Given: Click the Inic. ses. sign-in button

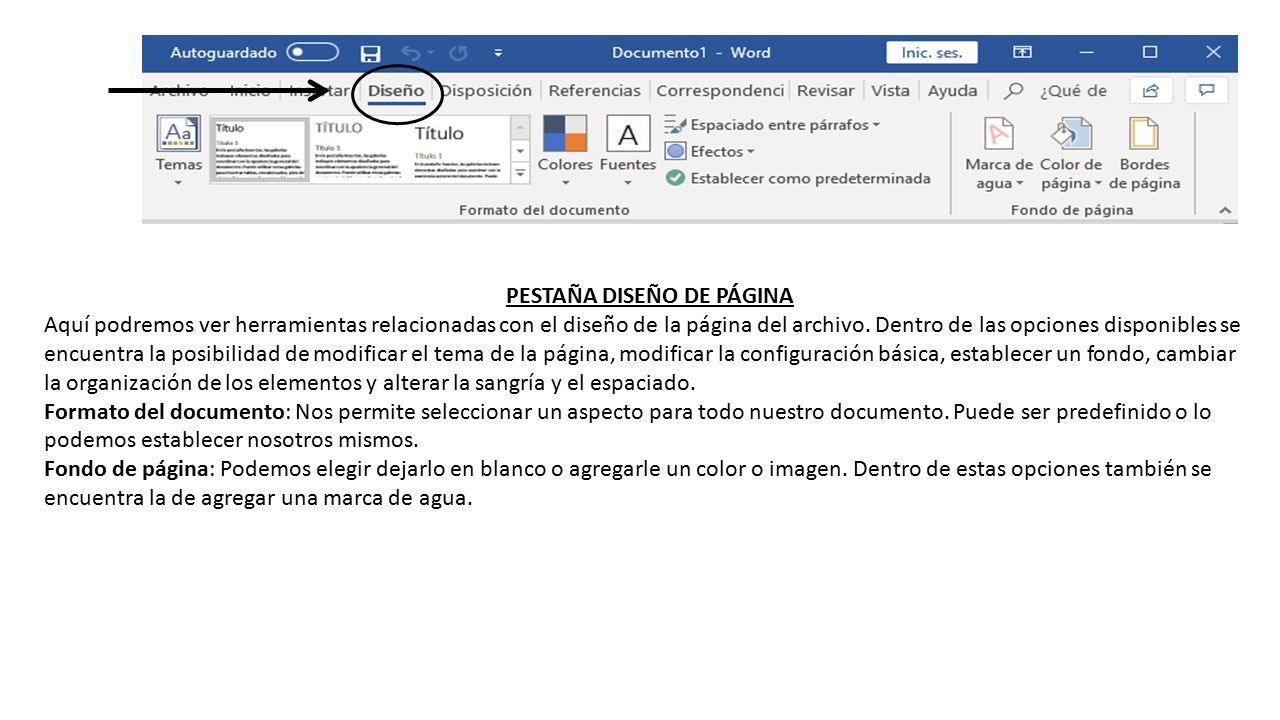Looking at the screenshot, I should click(x=932, y=53).
